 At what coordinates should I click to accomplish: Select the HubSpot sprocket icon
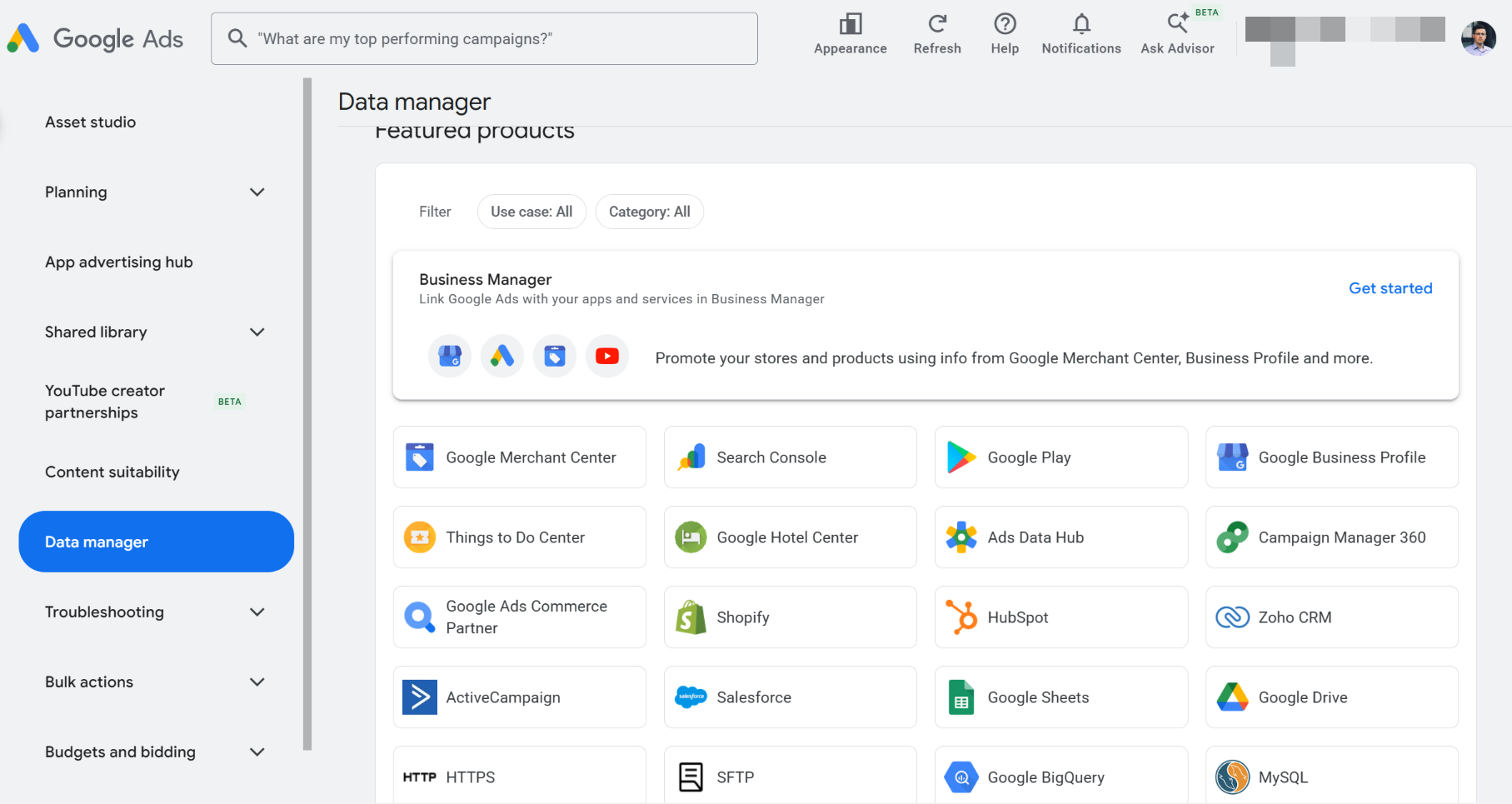click(961, 617)
